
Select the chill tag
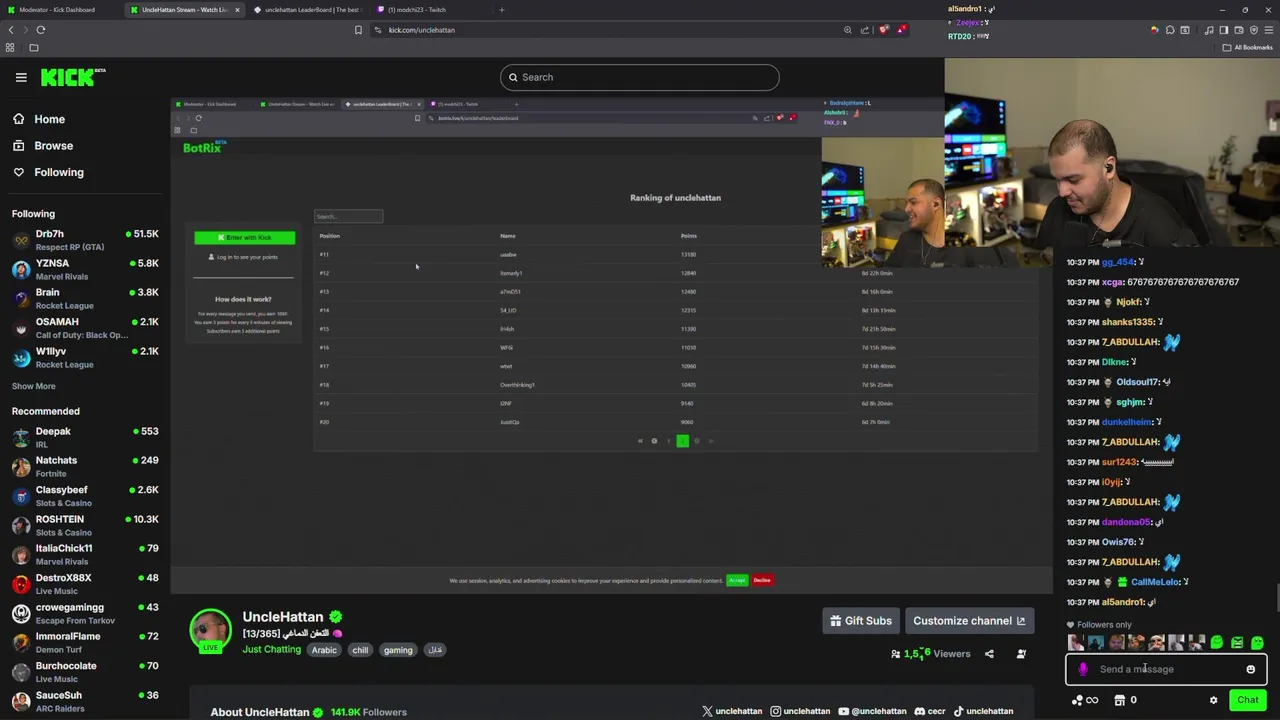(x=360, y=650)
